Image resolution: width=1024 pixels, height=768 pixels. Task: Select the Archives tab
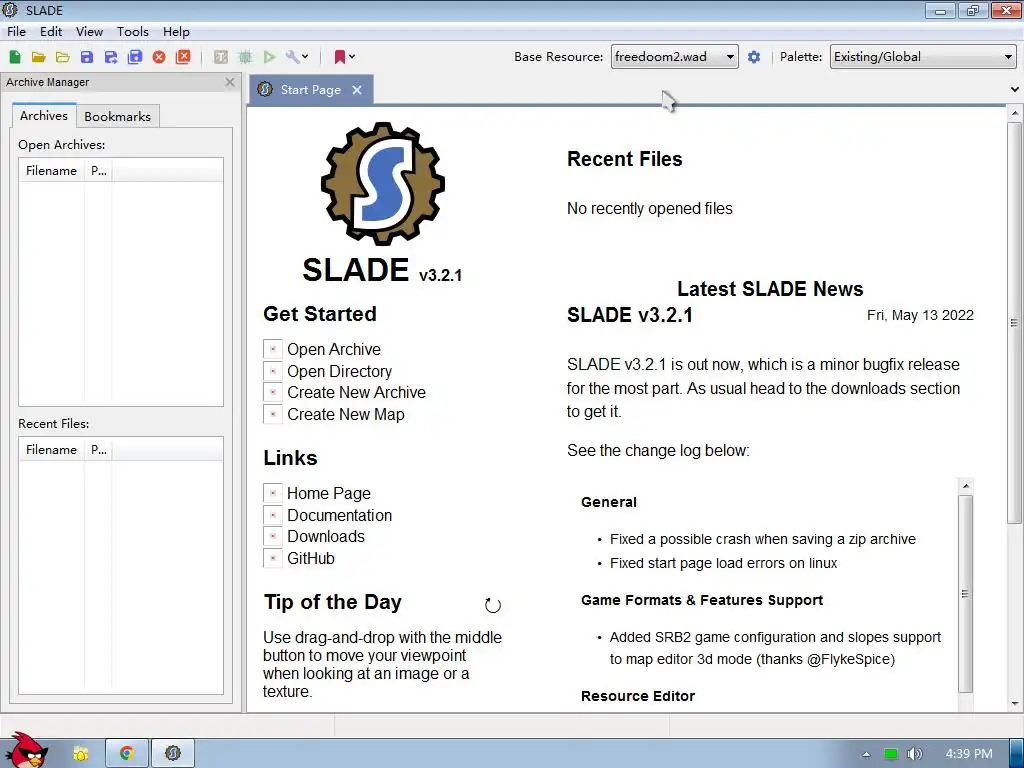click(44, 116)
